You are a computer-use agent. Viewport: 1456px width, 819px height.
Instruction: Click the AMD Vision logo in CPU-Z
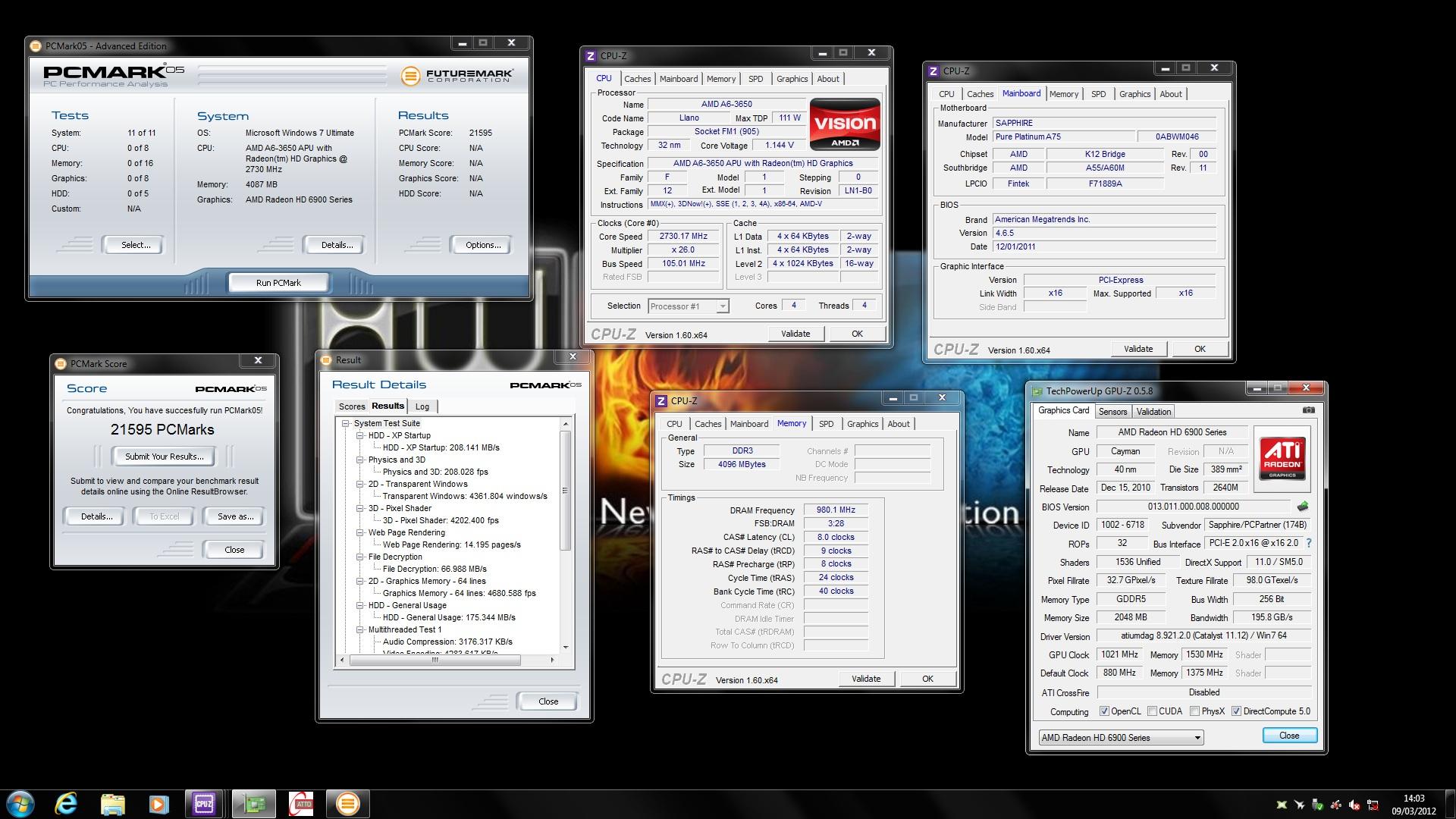tap(845, 124)
